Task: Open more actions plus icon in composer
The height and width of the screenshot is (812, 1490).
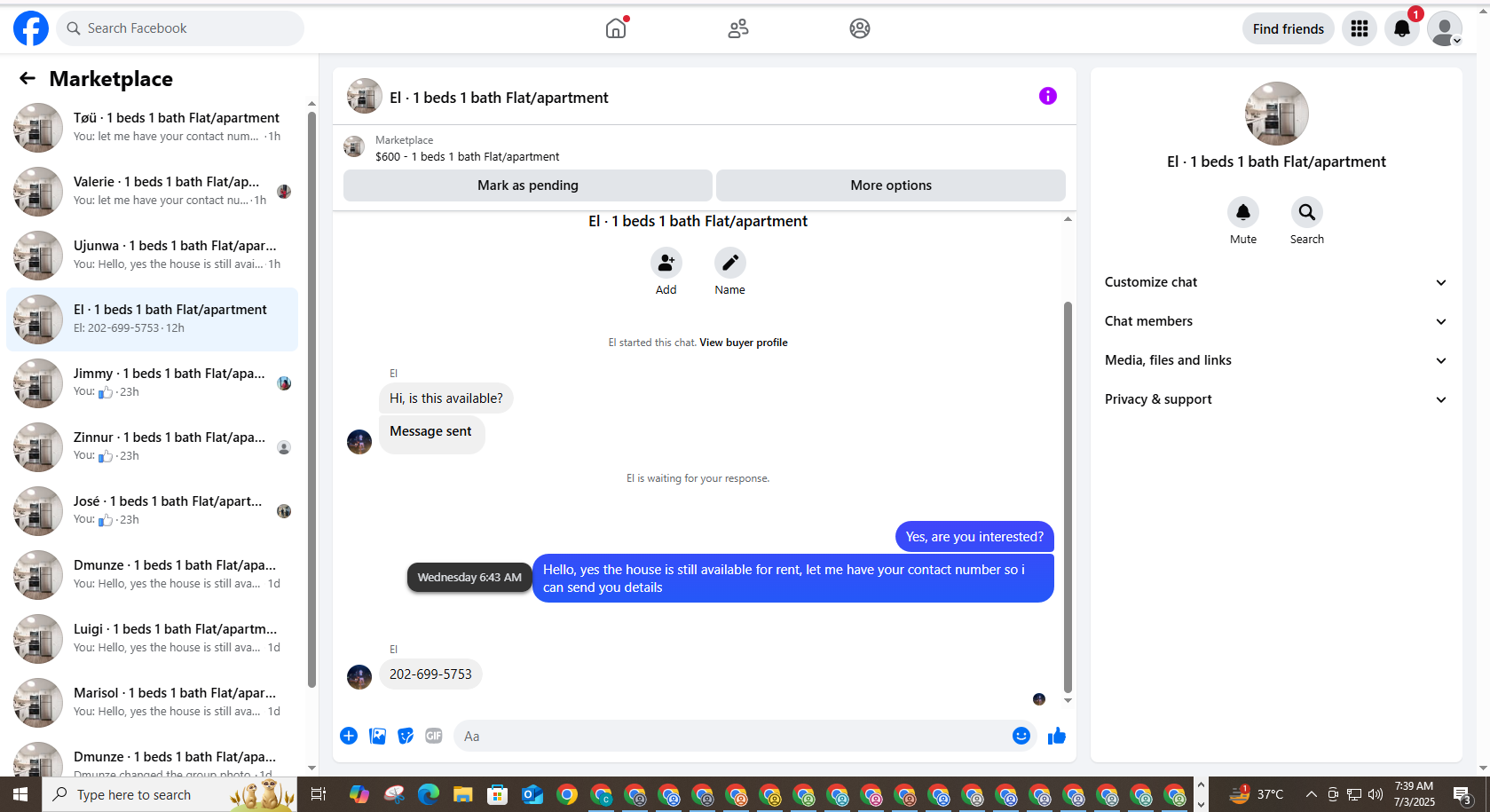Action: click(349, 736)
